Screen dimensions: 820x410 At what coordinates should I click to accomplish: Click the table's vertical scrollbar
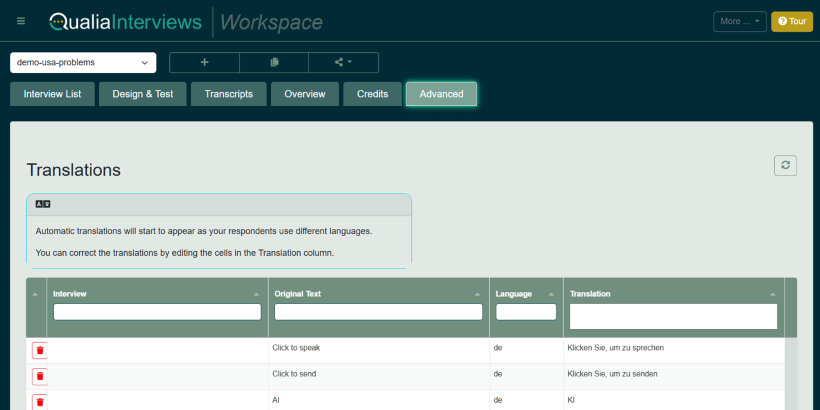click(x=791, y=374)
